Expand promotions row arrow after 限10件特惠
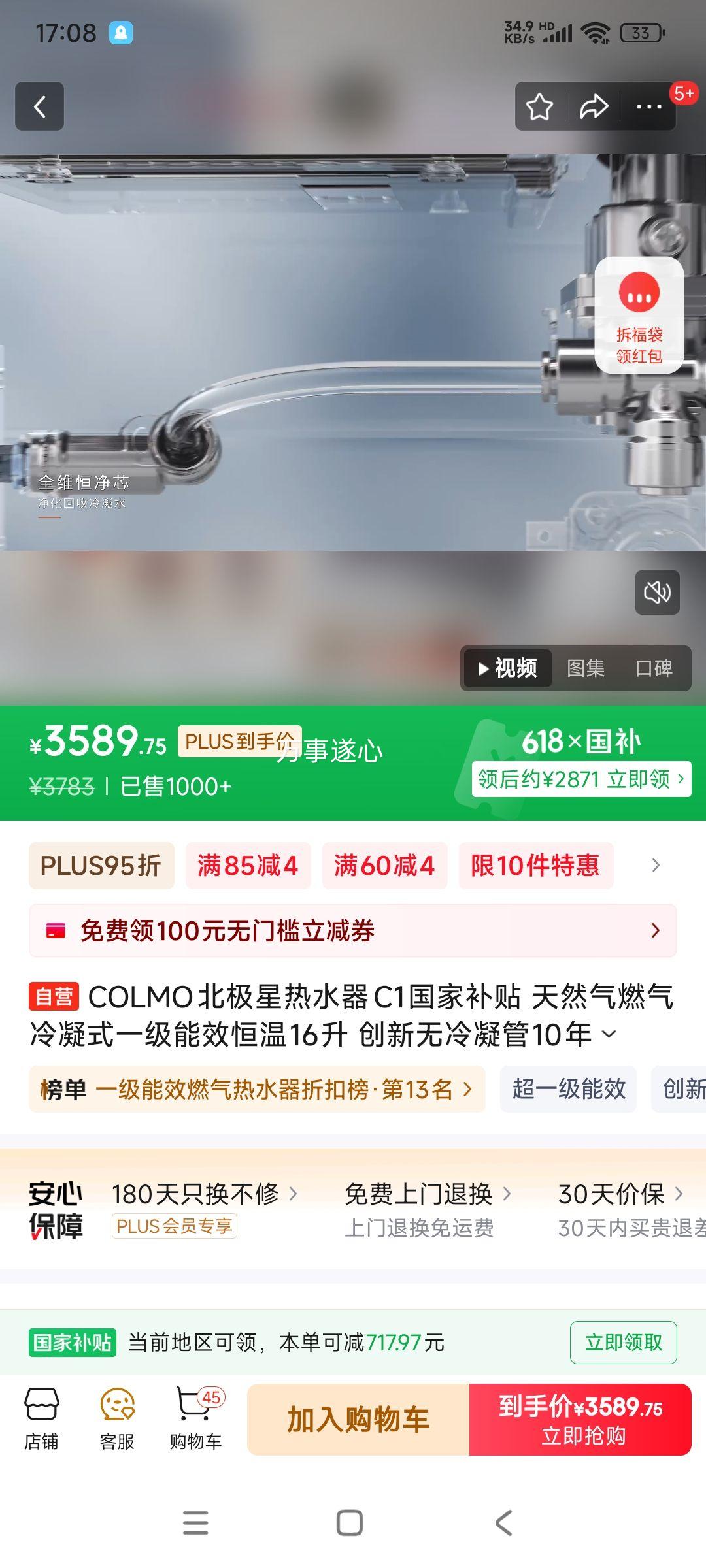 [656, 866]
